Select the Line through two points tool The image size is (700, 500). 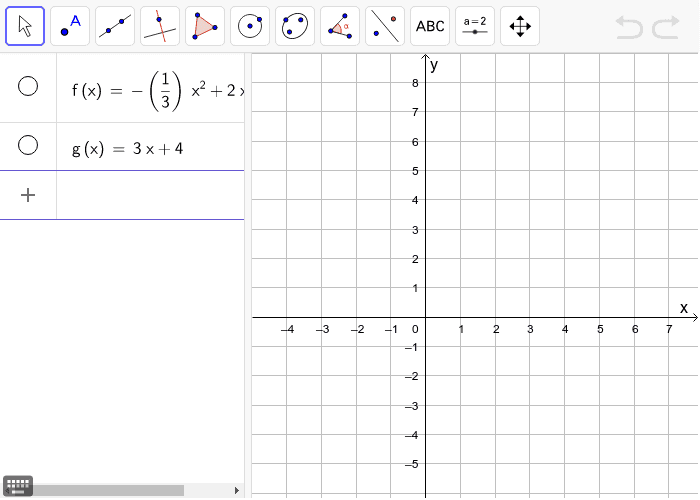point(115,26)
